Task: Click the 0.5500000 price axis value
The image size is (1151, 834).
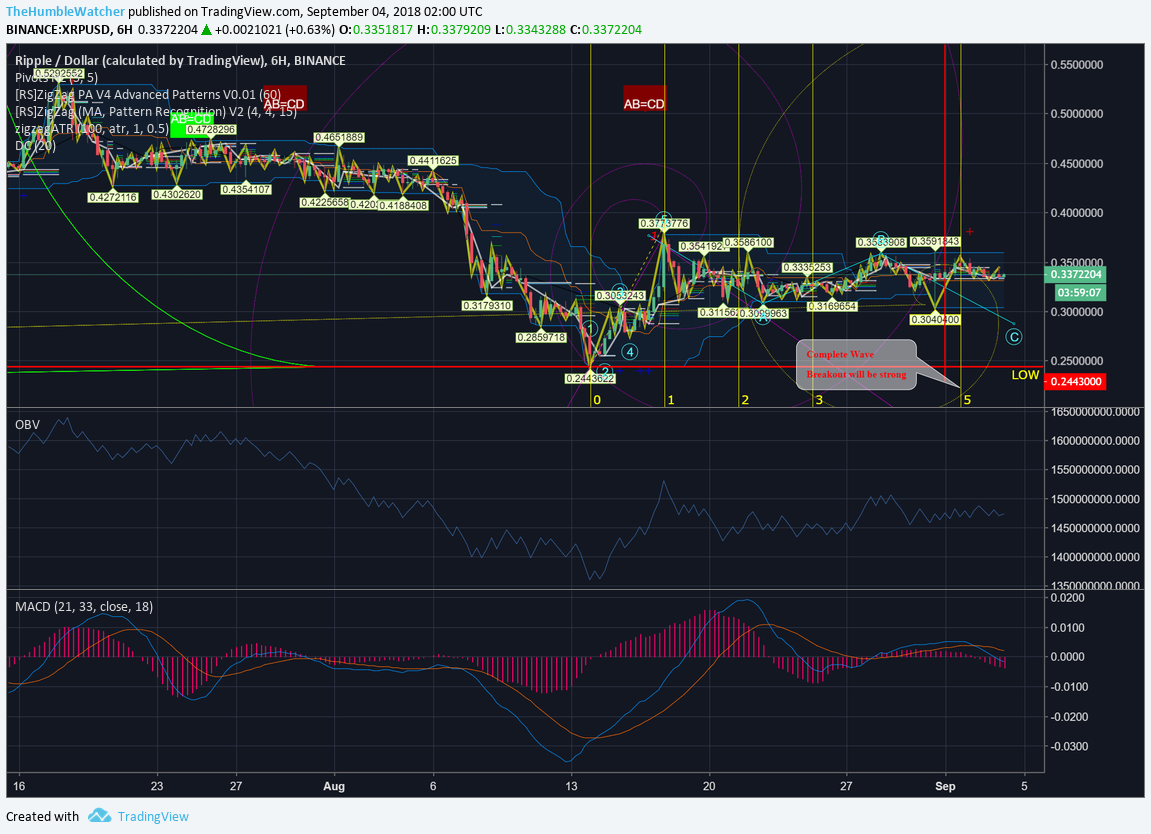Action: (1077, 65)
